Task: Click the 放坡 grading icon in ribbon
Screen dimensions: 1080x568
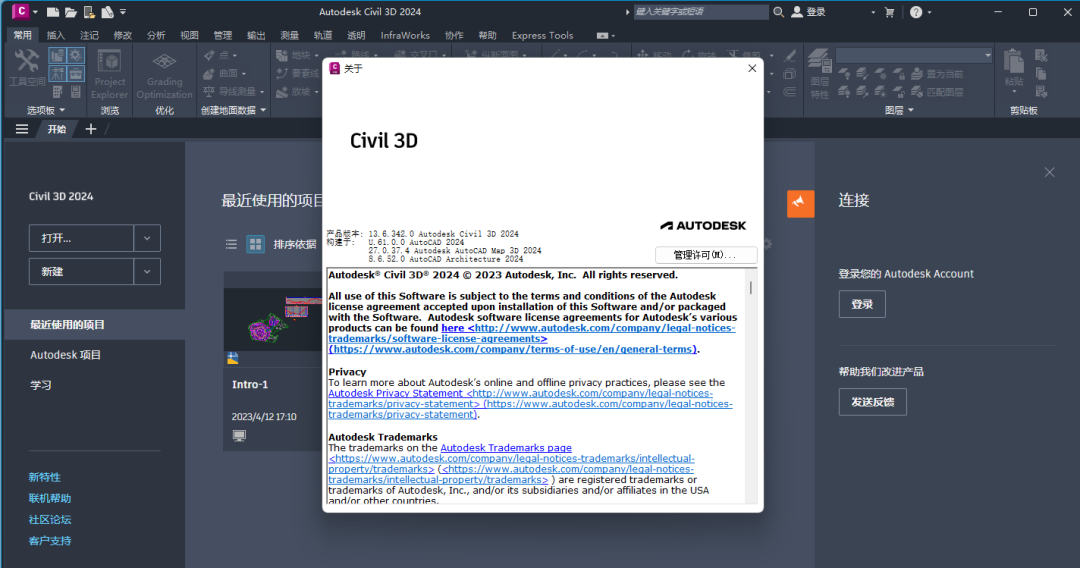Action: [x=282, y=92]
